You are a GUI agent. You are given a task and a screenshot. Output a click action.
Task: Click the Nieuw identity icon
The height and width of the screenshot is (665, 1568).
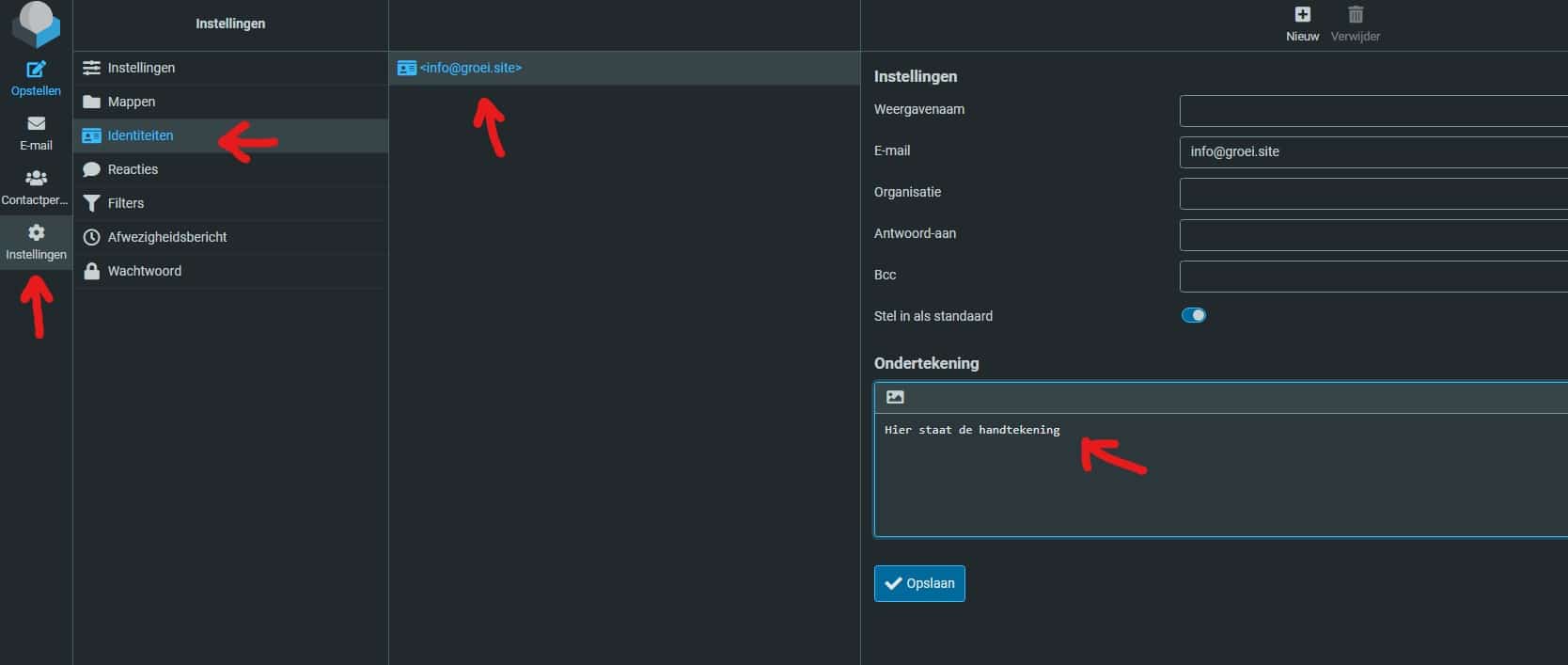1302,15
